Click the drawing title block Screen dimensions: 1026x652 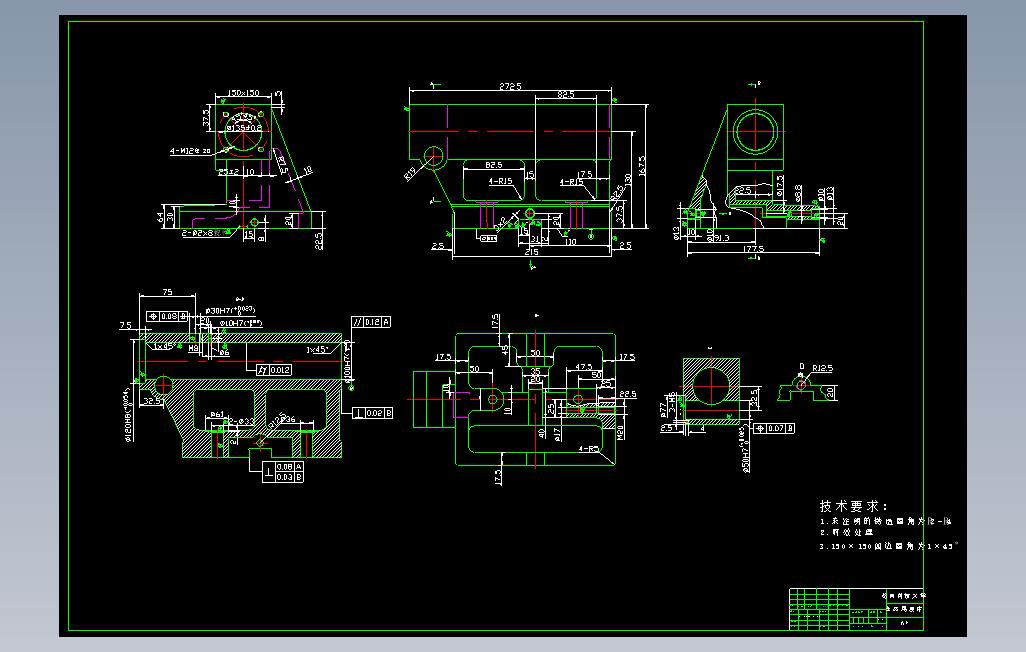856,609
